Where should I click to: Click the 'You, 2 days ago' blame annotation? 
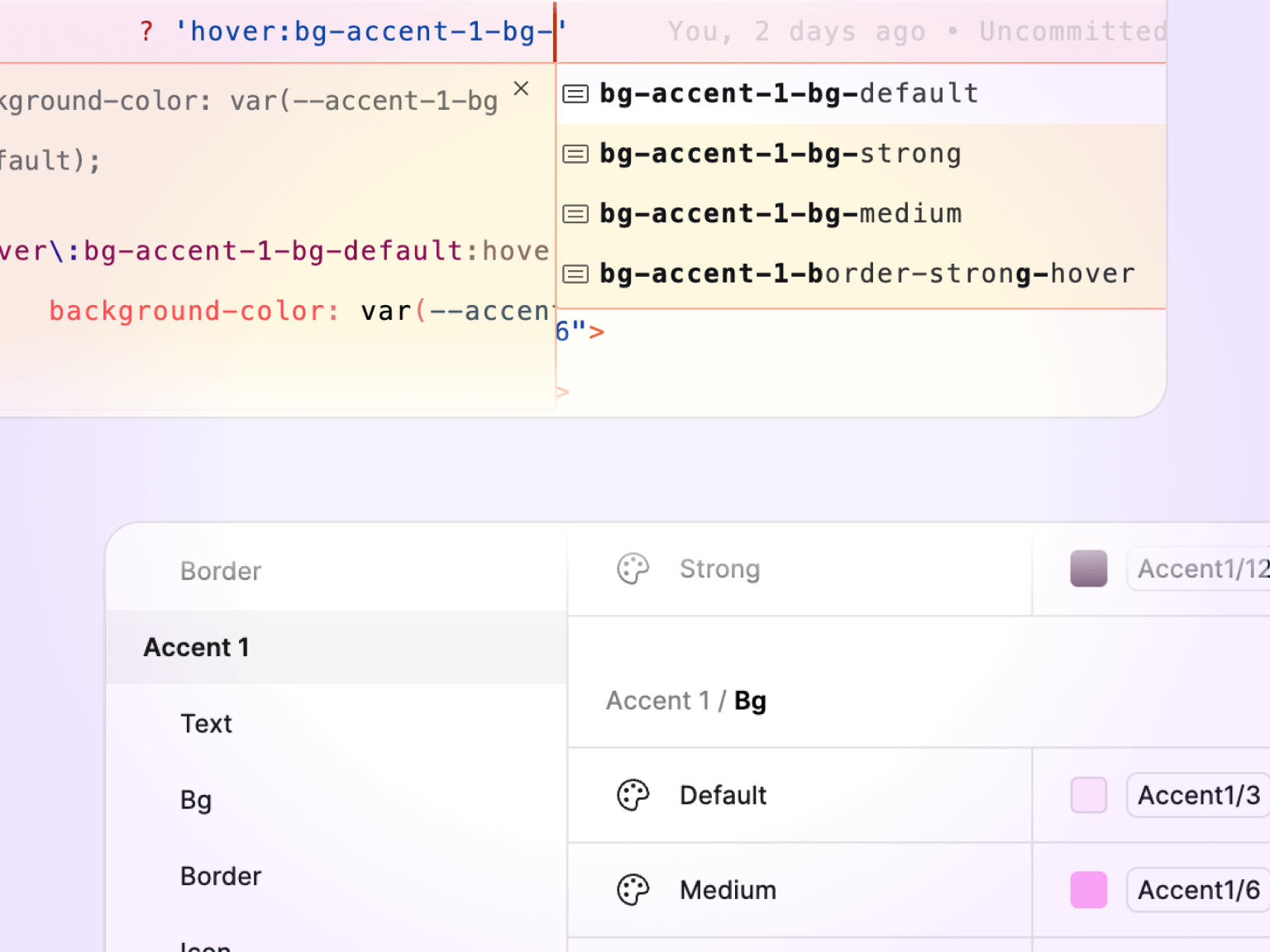pos(797,31)
